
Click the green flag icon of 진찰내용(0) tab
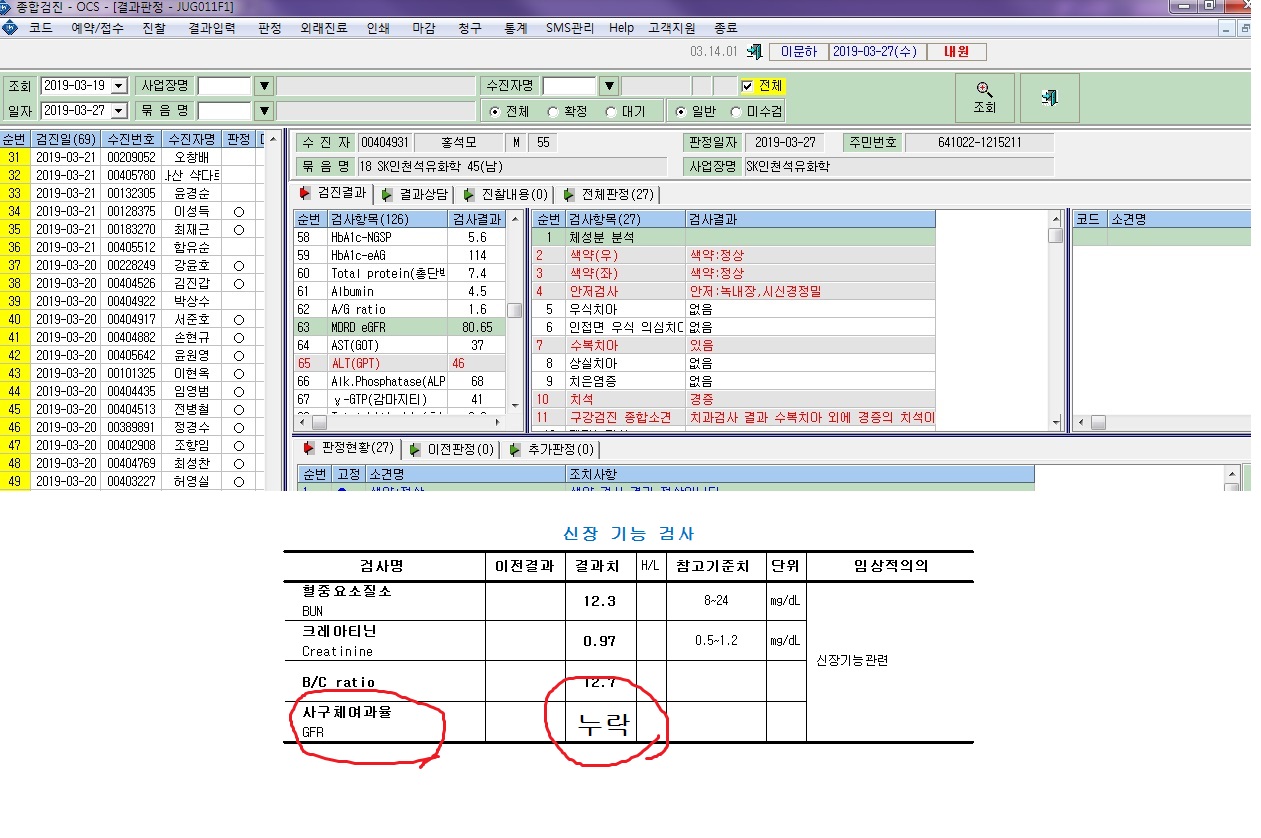tap(469, 195)
